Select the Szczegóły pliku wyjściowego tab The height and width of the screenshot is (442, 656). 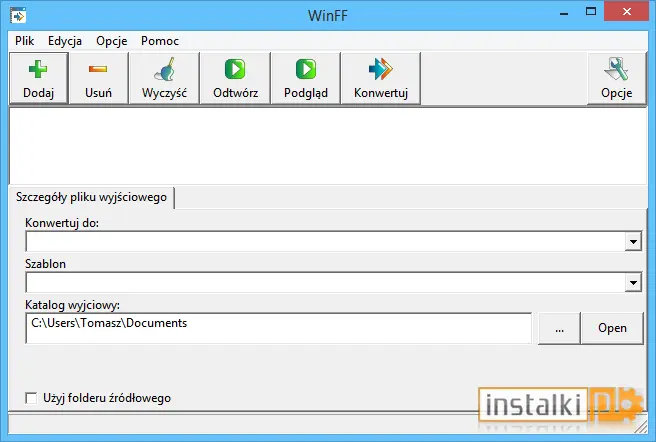pos(91,197)
